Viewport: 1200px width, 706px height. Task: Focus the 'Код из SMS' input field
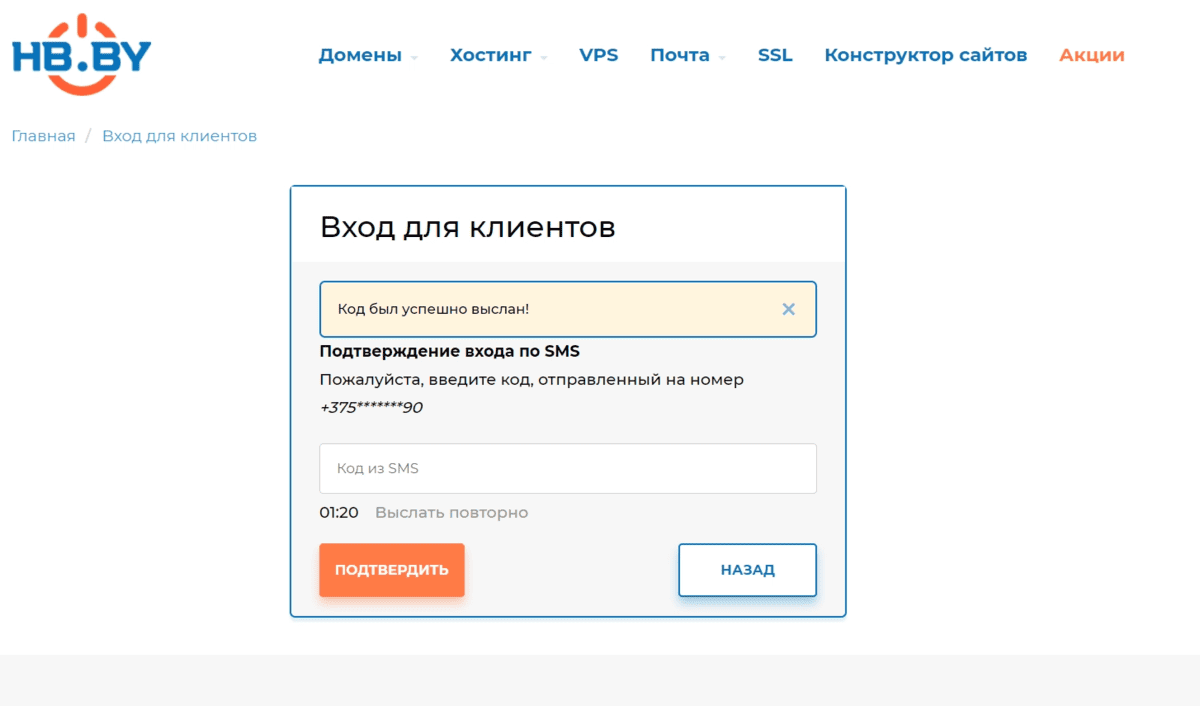pyautogui.click(x=567, y=468)
